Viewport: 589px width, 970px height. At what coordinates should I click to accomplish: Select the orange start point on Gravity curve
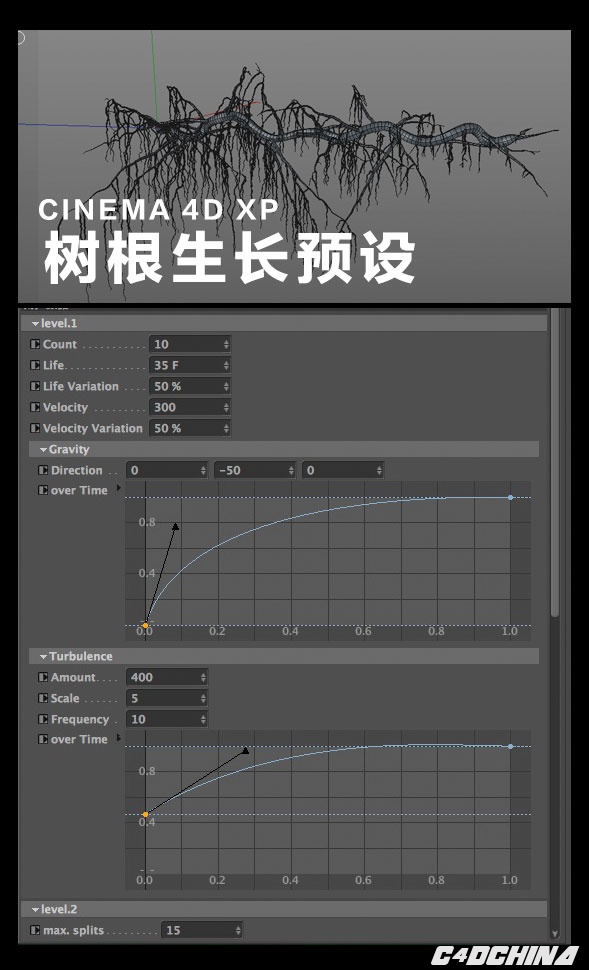145,625
